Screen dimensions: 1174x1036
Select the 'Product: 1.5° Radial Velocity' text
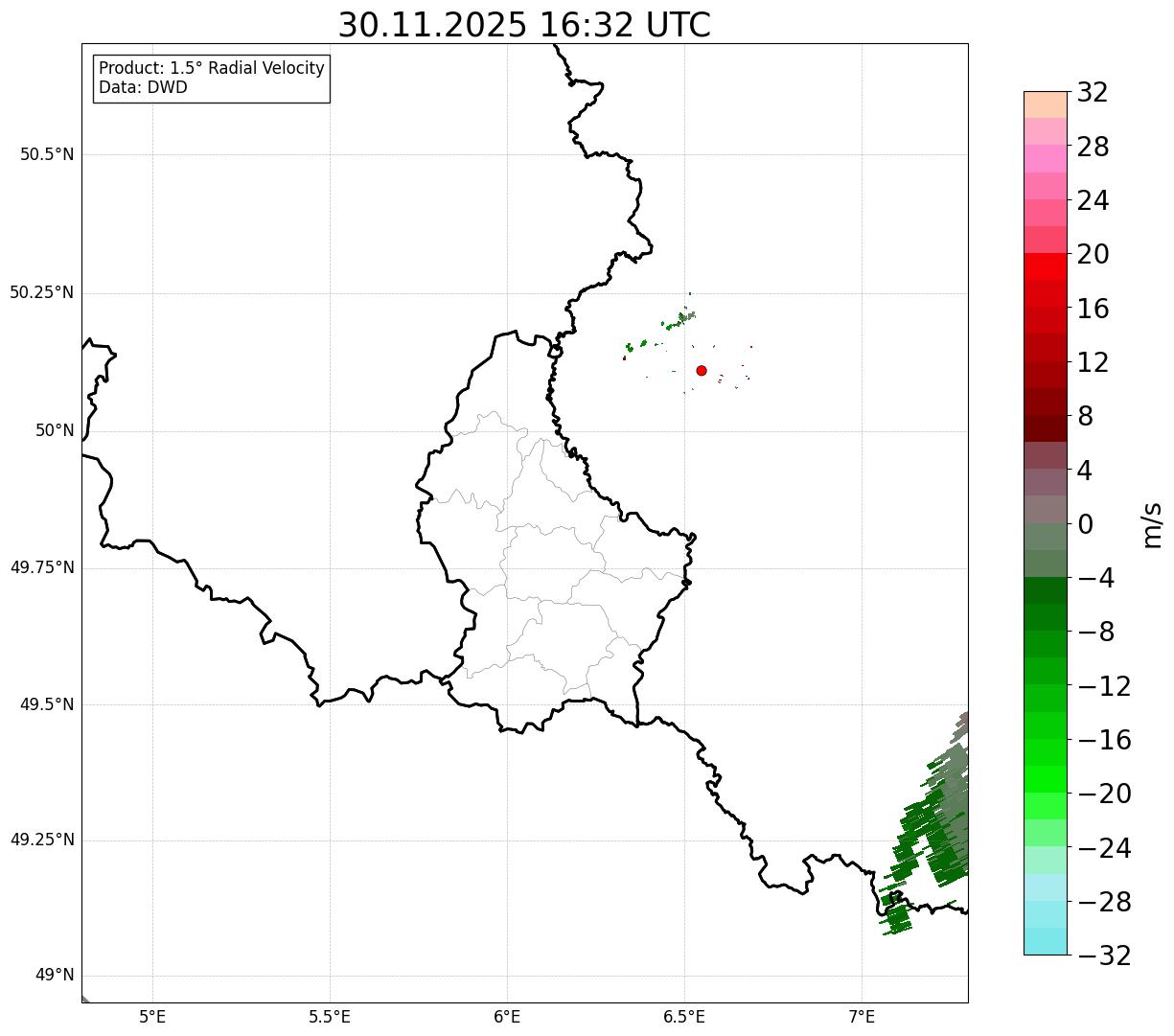click(x=212, y=69)
